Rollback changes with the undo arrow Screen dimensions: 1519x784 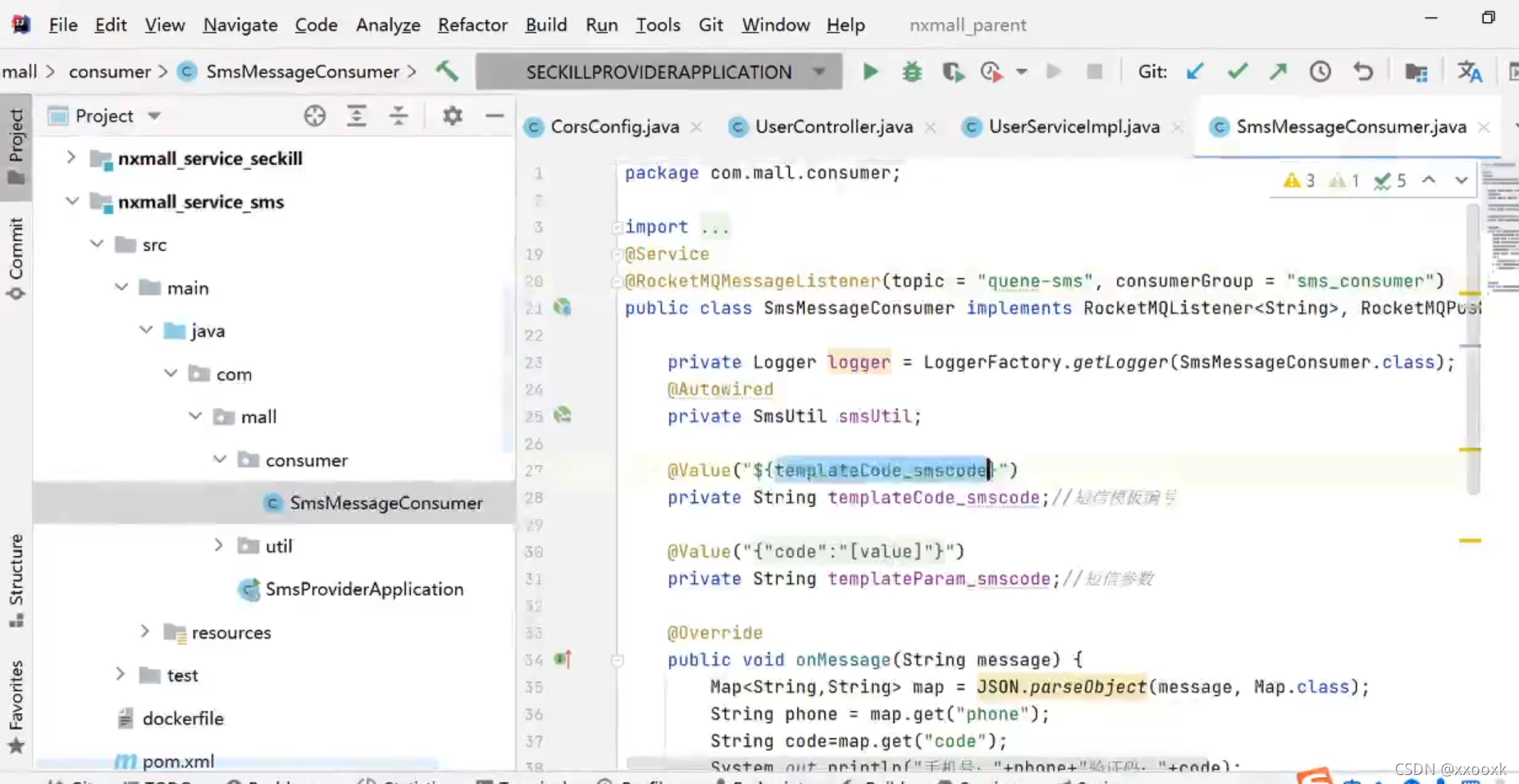point(1363,72)
